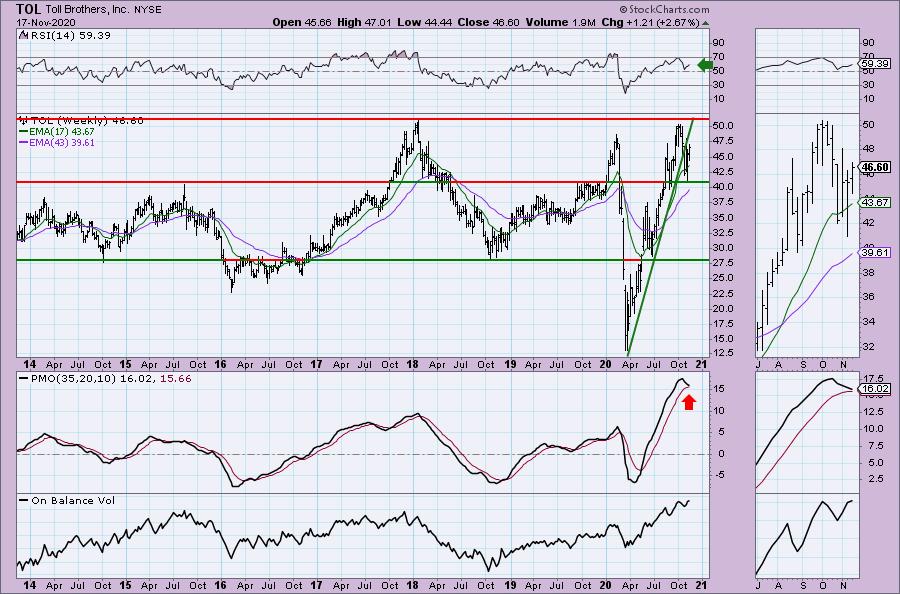
Task: Click the 46.60 price tag on right axis
Action: 876,167
